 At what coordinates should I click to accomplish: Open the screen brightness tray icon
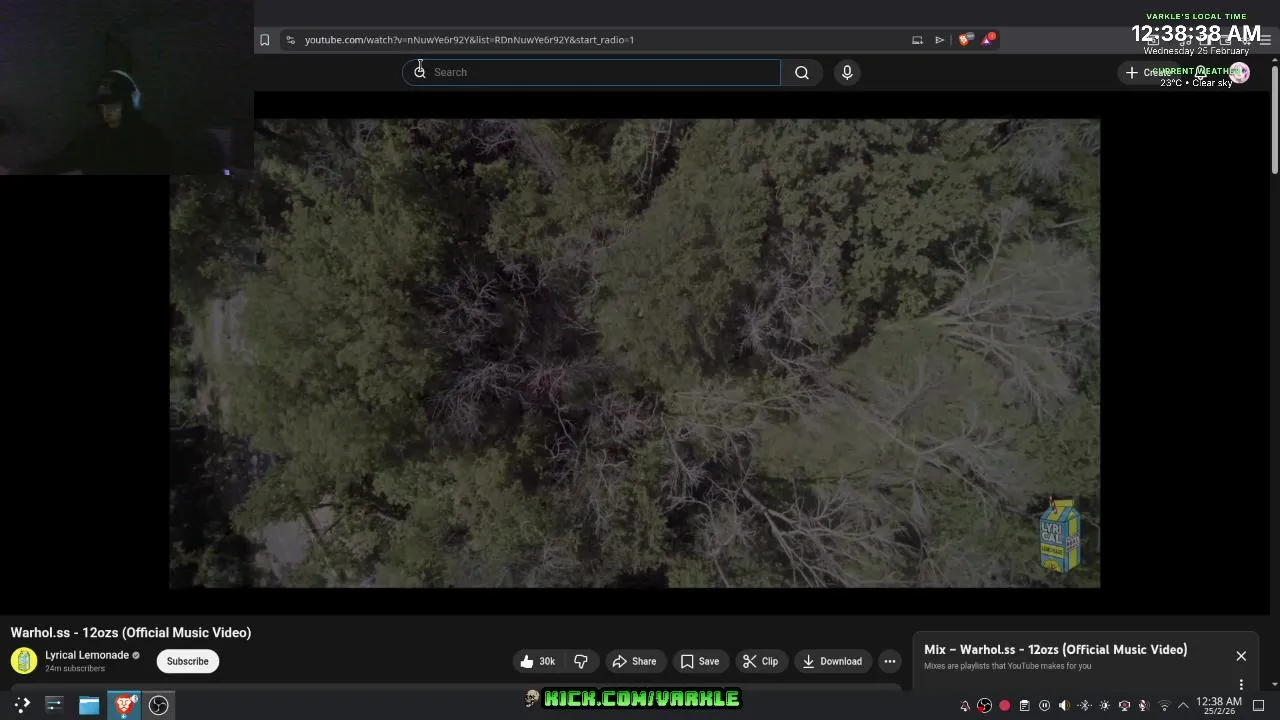1104,706
